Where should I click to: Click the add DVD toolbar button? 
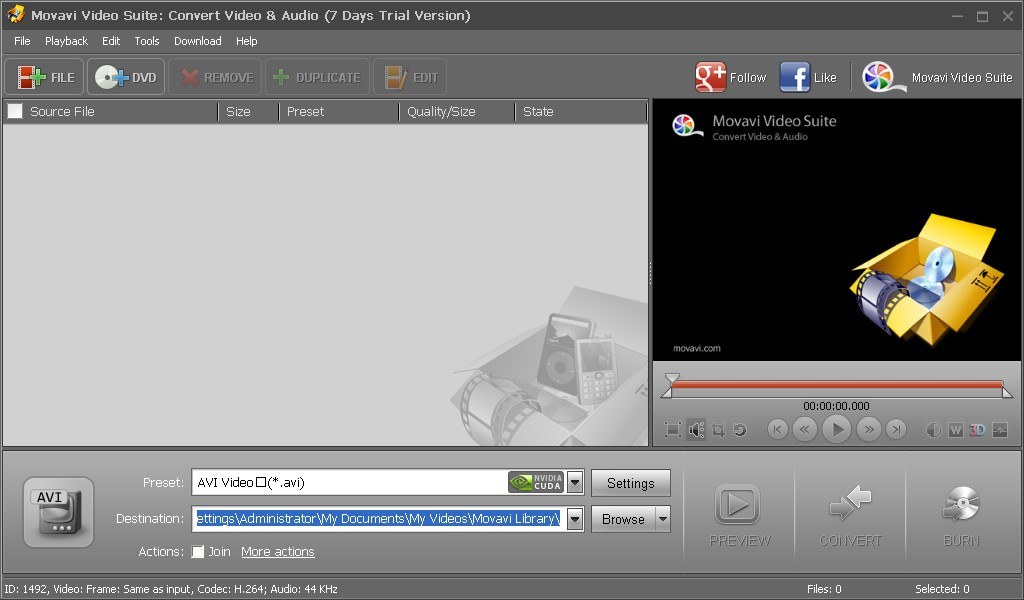(x=126, y=77)
